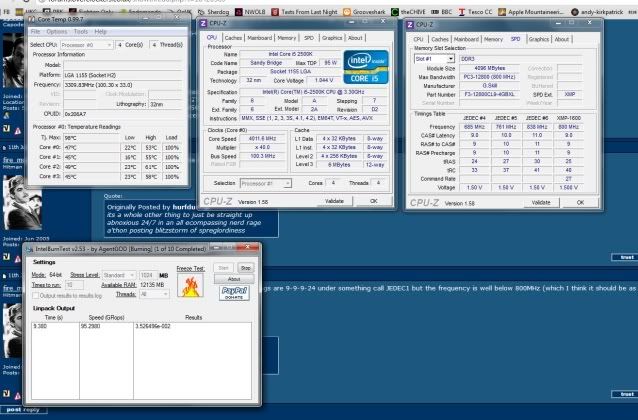Screen dimensions: 638x420
Task: Click the Intel Core i5 logo in CPU-Z
Action: (x=366, y=67)
